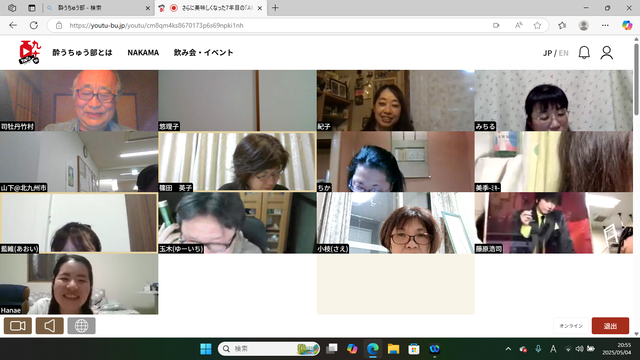This screenshot has width=640, height=360.
Task: View site information lock icon
Action: [x=59, y=25]
